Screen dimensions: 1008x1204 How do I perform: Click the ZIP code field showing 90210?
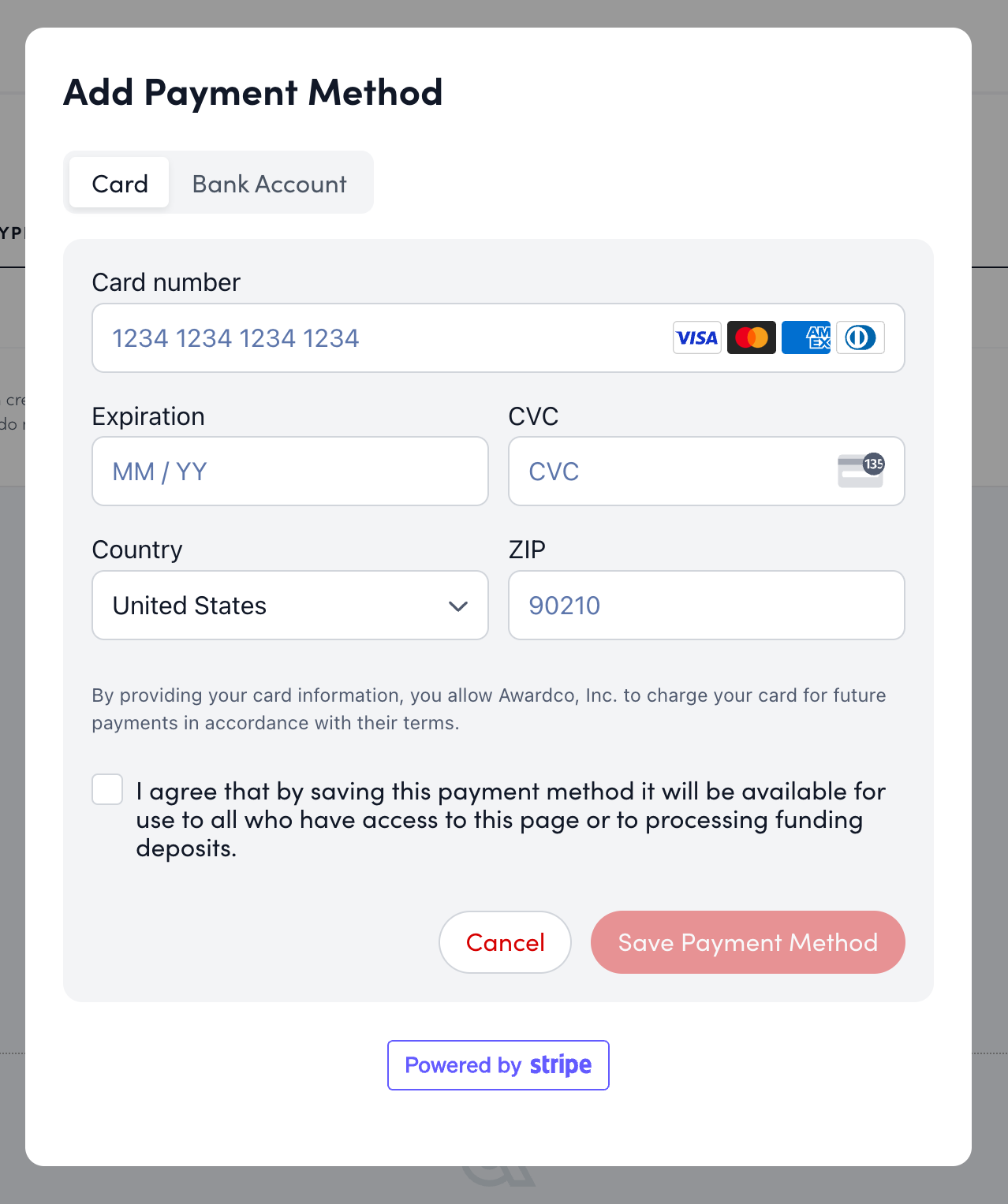pos(706,606)
